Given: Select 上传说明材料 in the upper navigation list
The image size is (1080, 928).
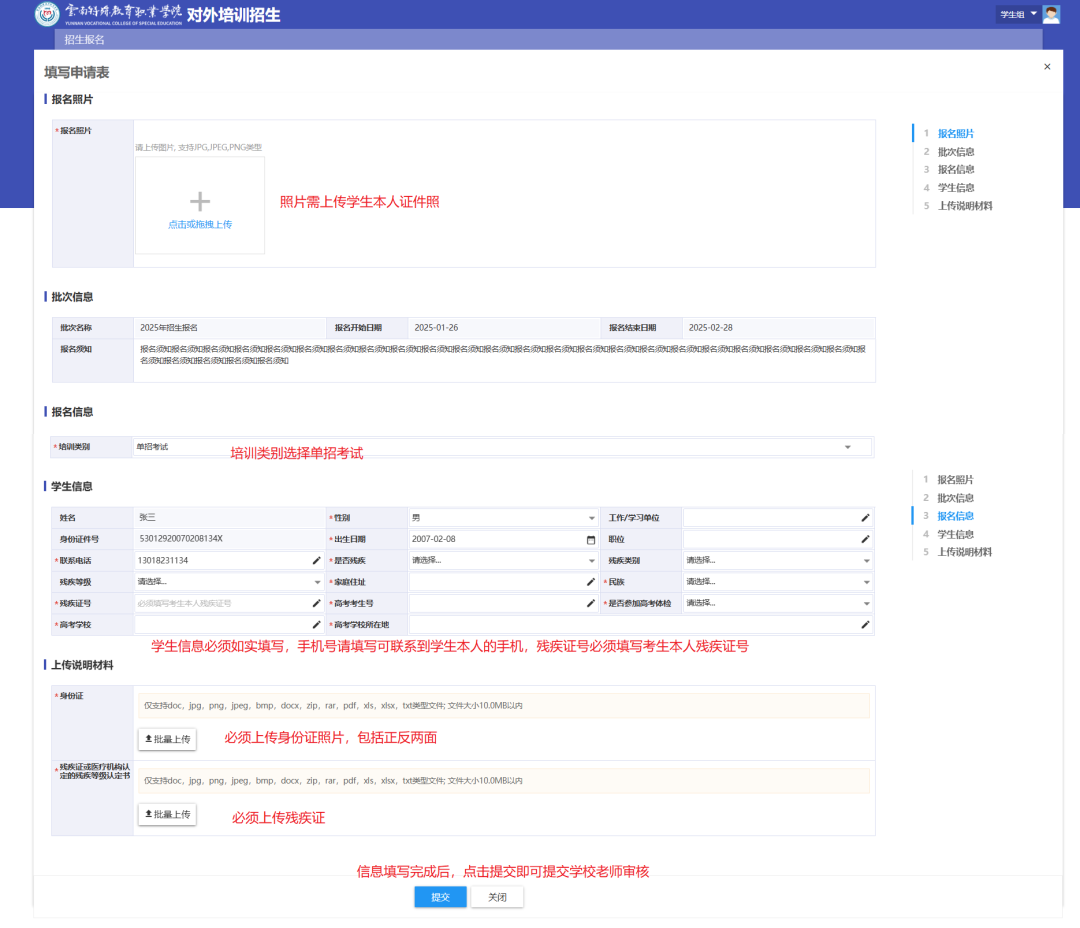Looking at the screenshot, I should (965, 206).
